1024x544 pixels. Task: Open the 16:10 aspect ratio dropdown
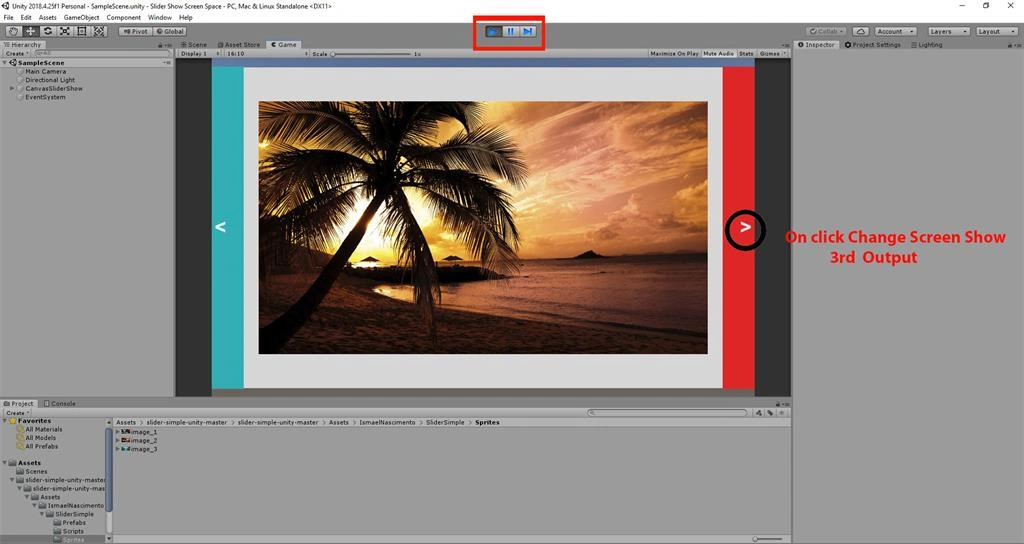(x=266, y=54)
